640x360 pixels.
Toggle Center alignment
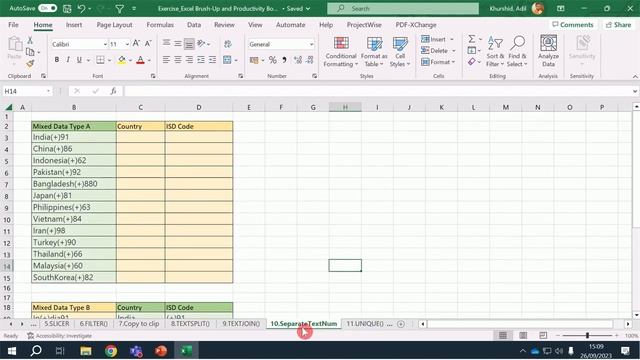point(178,60)
